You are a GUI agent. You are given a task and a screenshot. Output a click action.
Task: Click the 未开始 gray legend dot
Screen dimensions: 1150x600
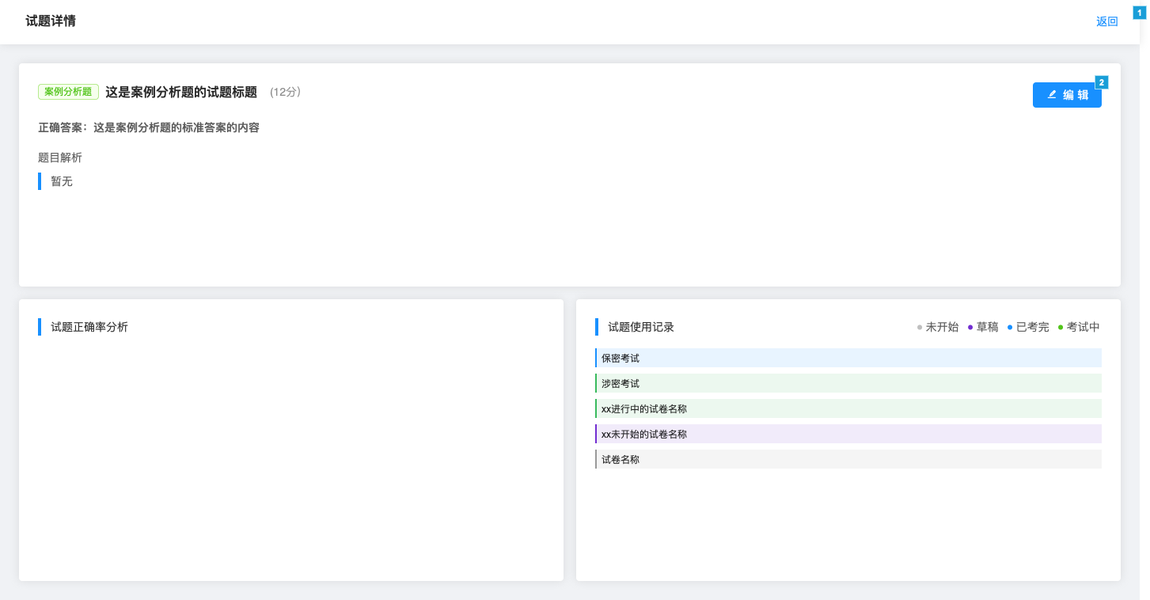click(x=920, y=327)
